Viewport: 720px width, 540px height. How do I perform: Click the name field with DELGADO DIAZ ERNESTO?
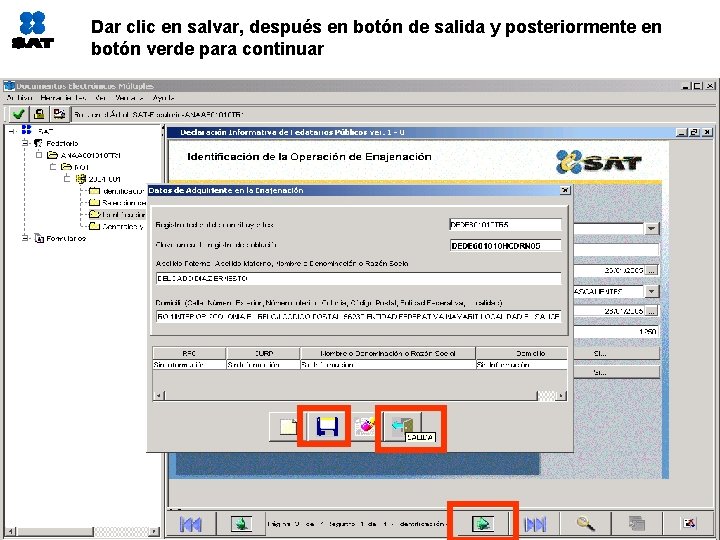click(358, 278)
